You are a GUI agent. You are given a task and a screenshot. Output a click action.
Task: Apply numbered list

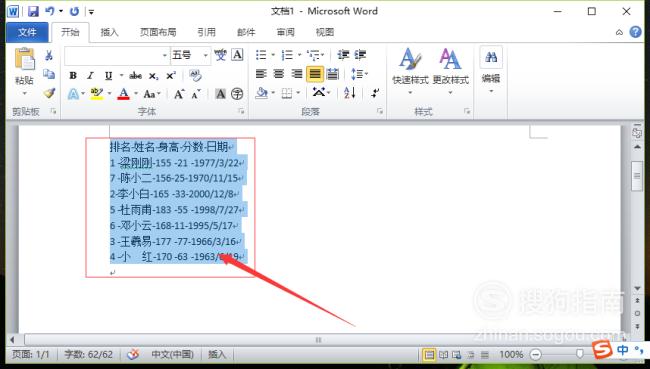pos(287,55)
